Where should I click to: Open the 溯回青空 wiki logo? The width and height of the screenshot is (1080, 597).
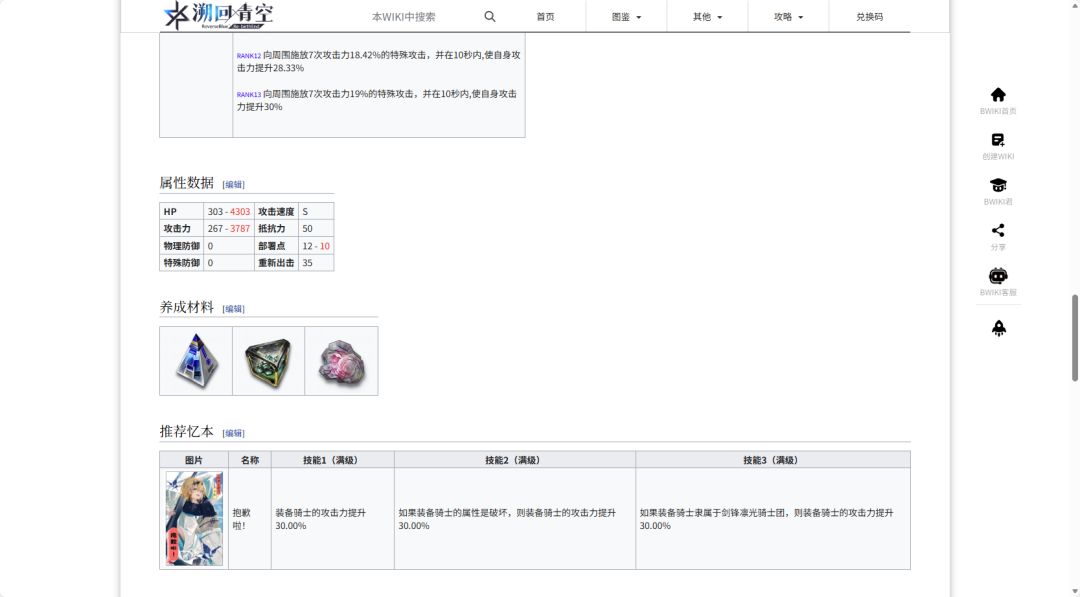[218, 15]
